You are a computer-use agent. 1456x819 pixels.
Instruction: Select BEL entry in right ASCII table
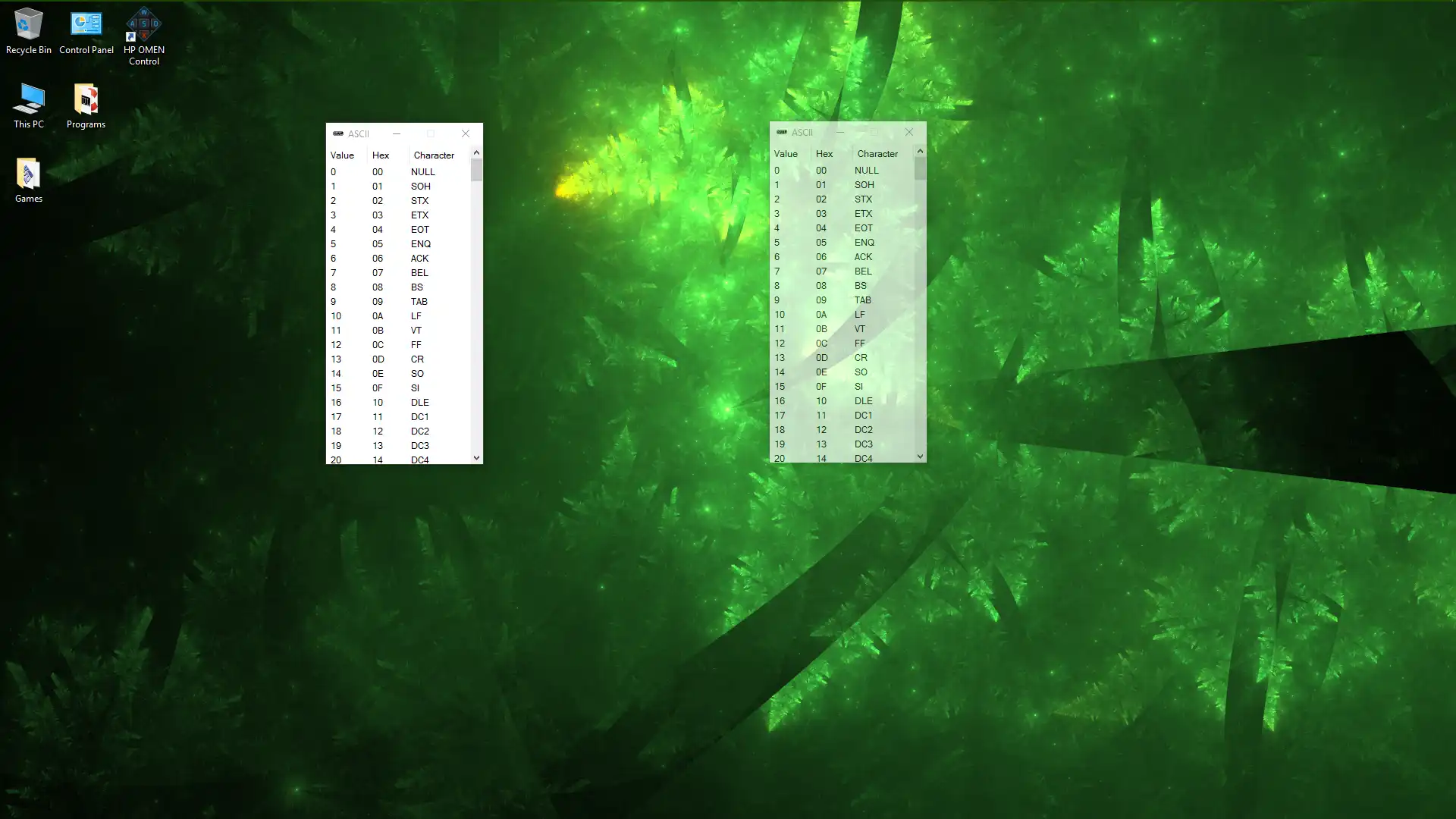click(862, 271)
